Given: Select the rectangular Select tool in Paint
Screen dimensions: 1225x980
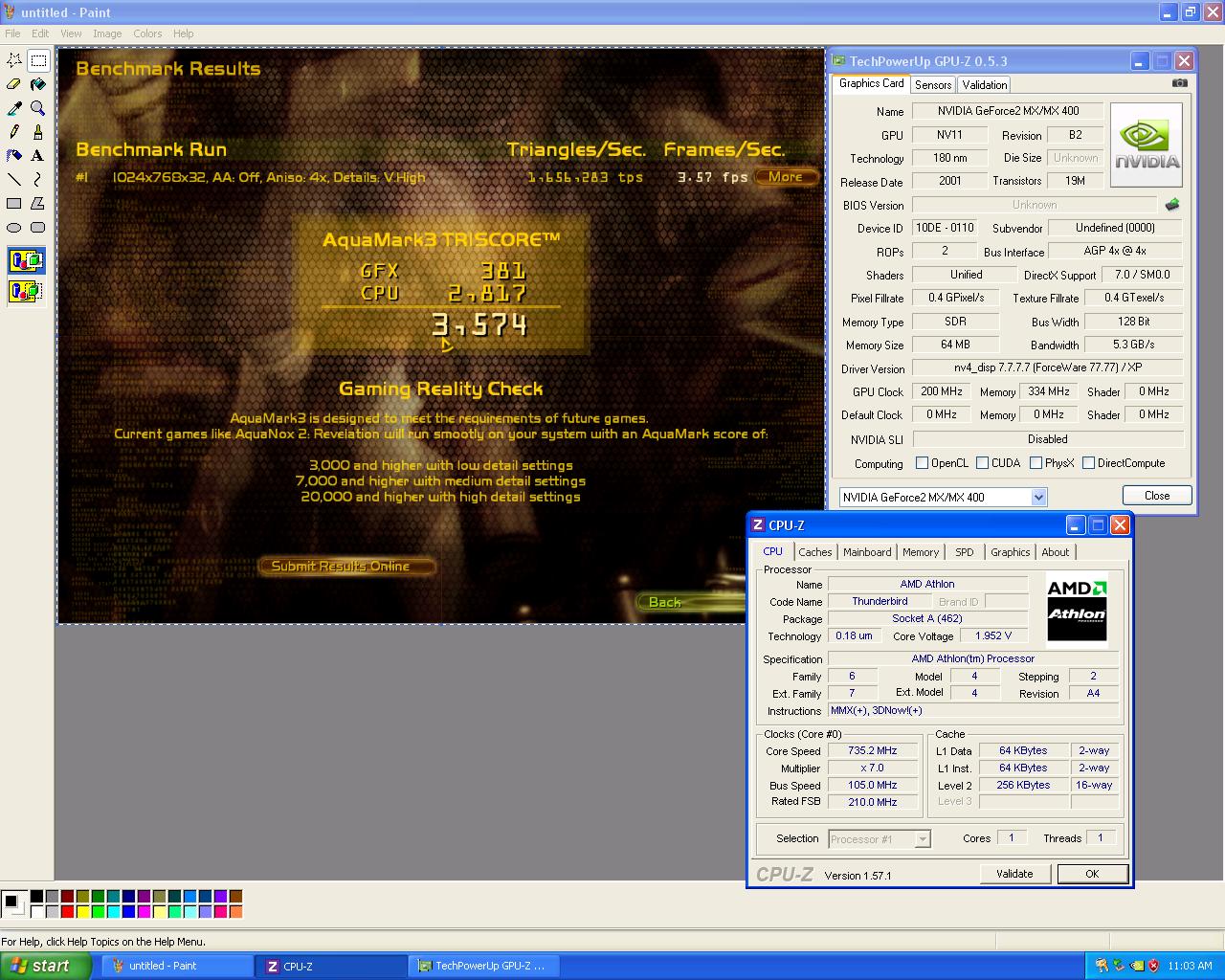Looking at the screenshot, I should (38, 60).
